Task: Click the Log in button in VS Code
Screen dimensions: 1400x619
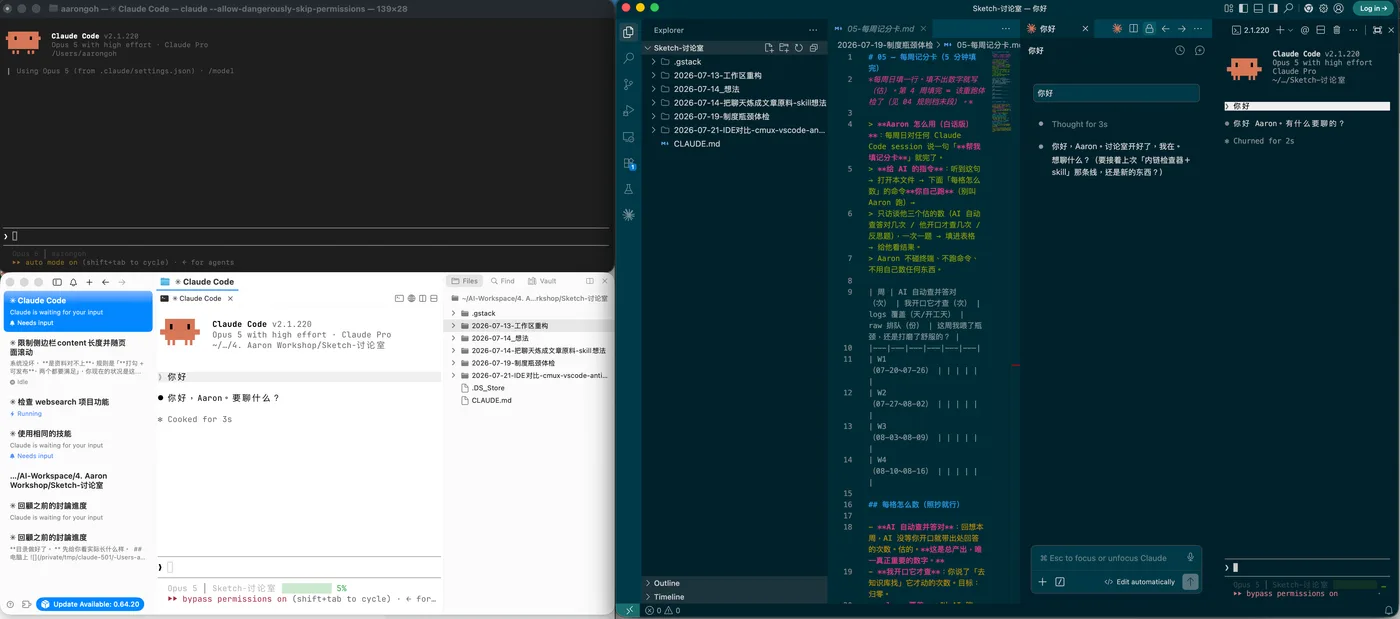Action: tap(1374, 8)
